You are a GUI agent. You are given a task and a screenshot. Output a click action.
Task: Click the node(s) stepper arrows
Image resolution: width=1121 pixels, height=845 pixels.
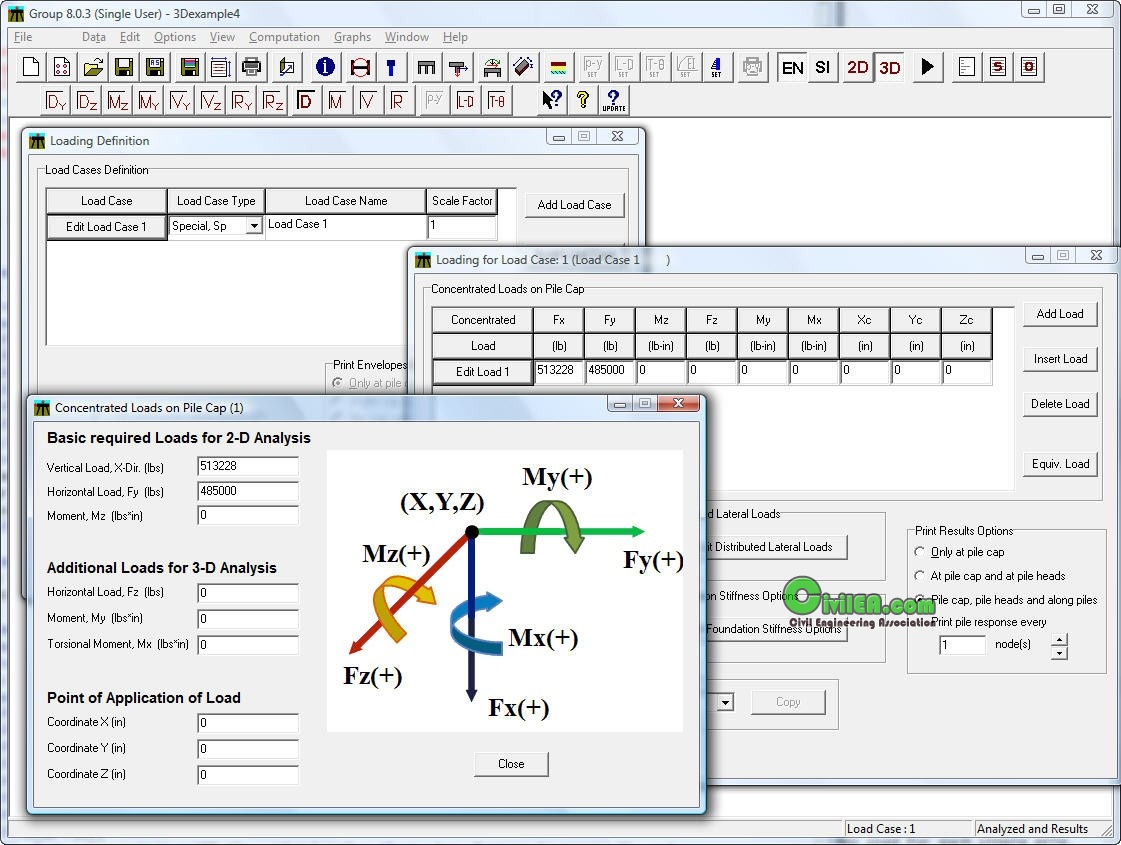(x=1060, y=646)
